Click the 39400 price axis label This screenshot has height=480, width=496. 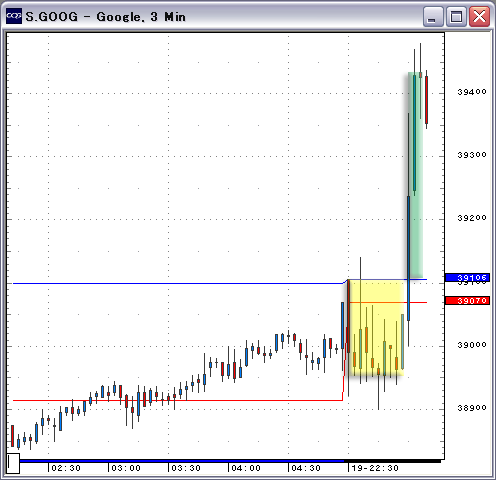tap(472, 92)
